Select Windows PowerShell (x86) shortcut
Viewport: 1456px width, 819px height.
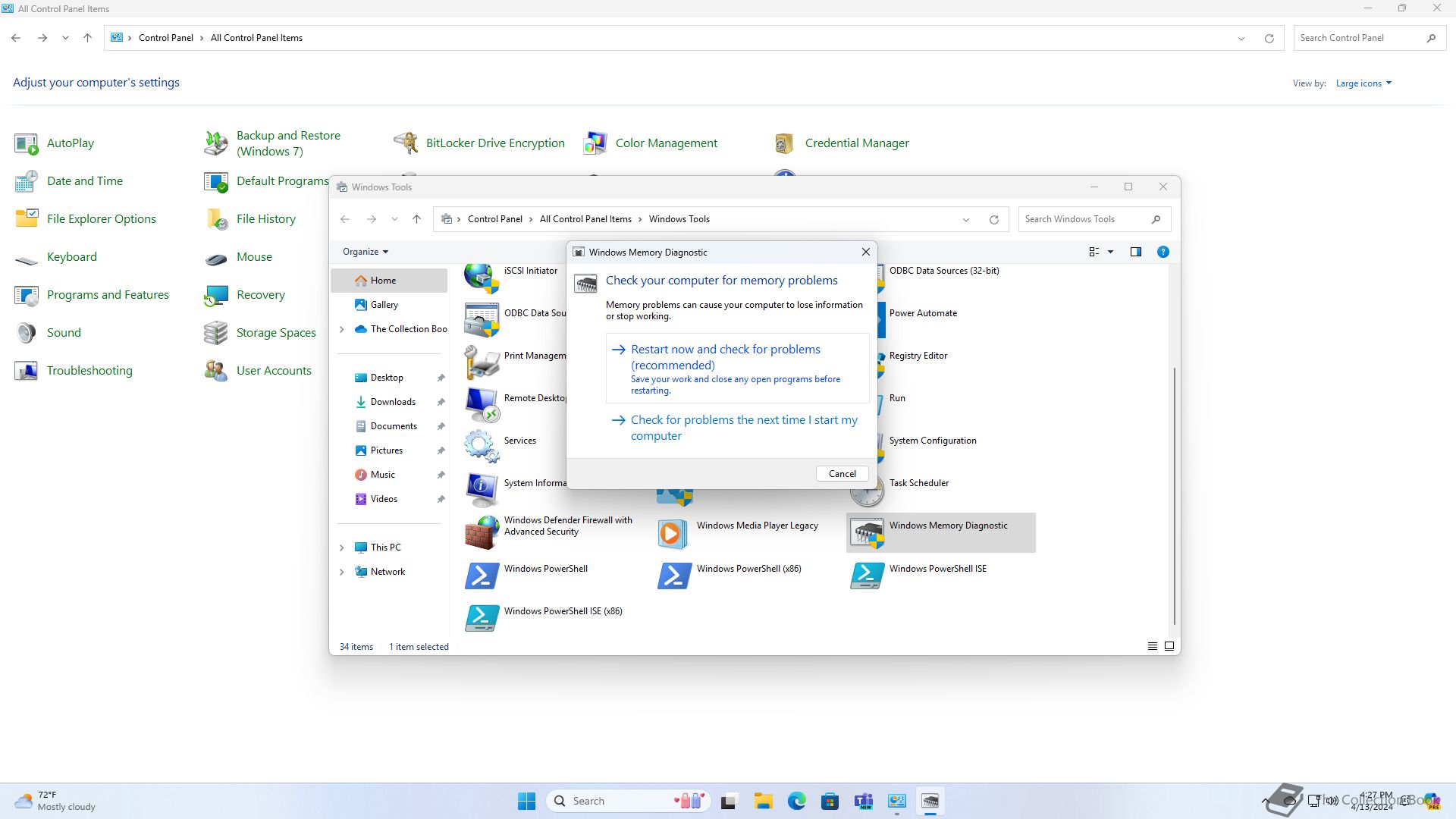click(730, 575)
